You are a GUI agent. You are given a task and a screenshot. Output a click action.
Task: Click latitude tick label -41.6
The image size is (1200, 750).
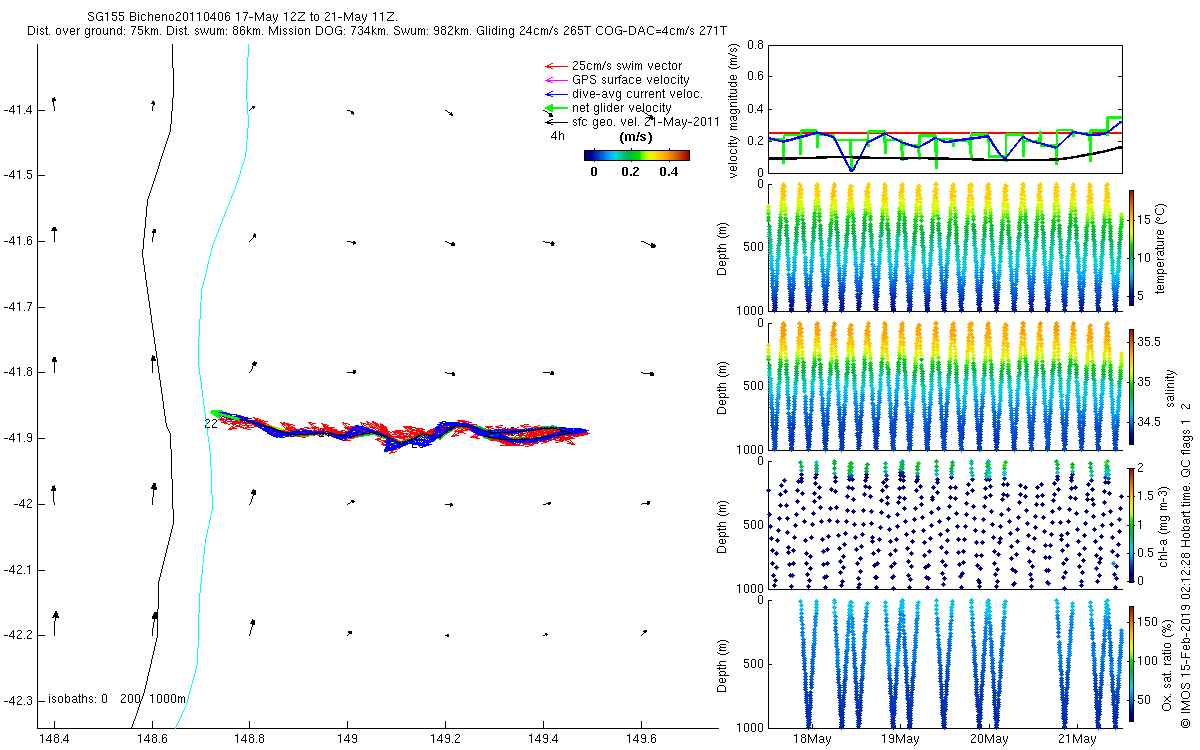(x=19, y=241)
